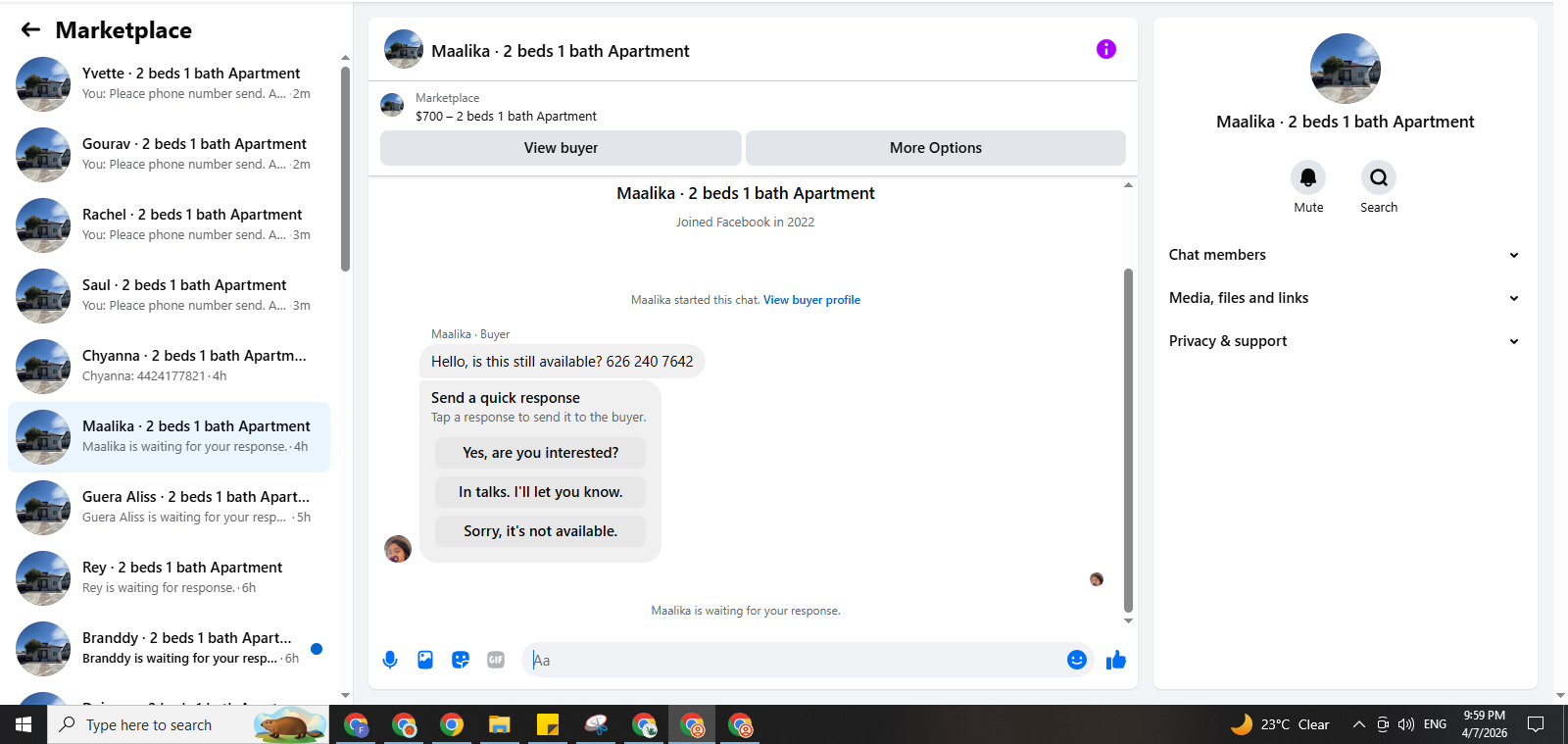1568x744 pixels.
Task: Open the GIF picker icon
Action: point(496,660)
